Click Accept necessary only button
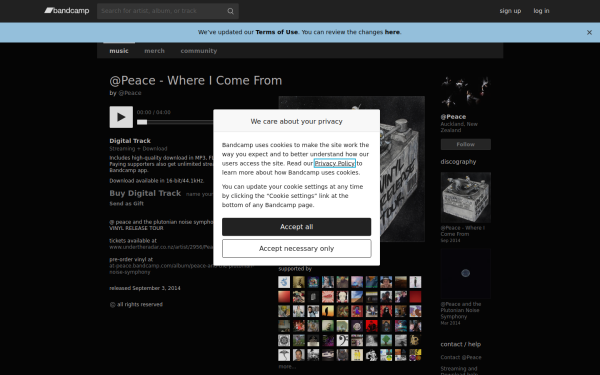The height and width of the screenshot is (375, 600). [x=297, y=249]
